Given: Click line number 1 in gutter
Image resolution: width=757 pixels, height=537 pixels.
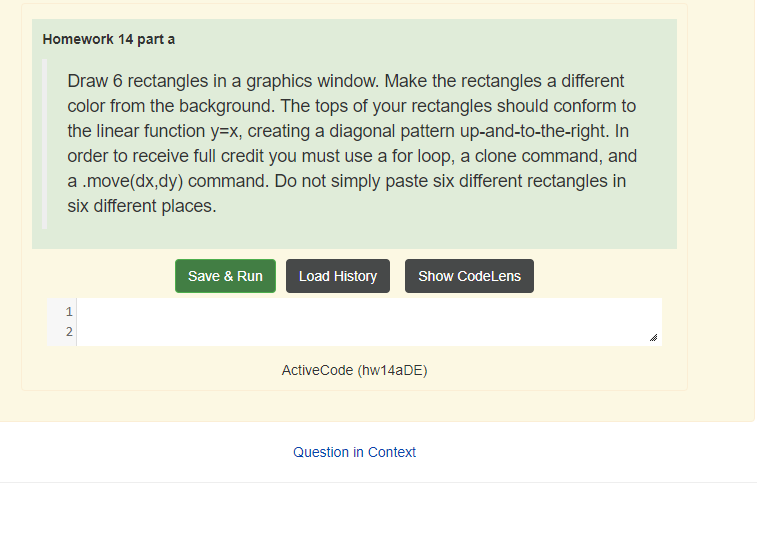Looking at the screenshot, I should [68, 311].
